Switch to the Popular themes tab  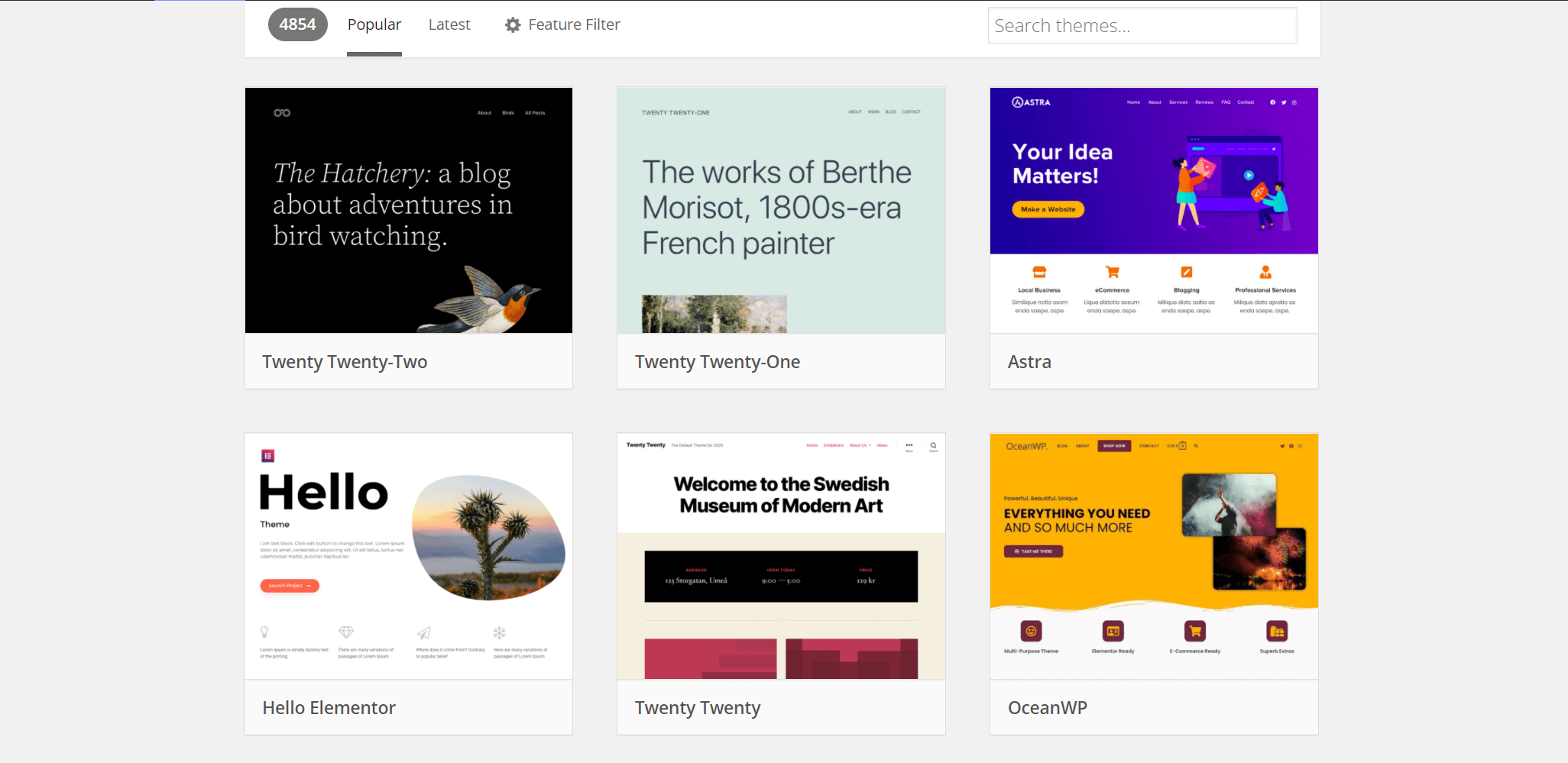click(x=374, y=24)
